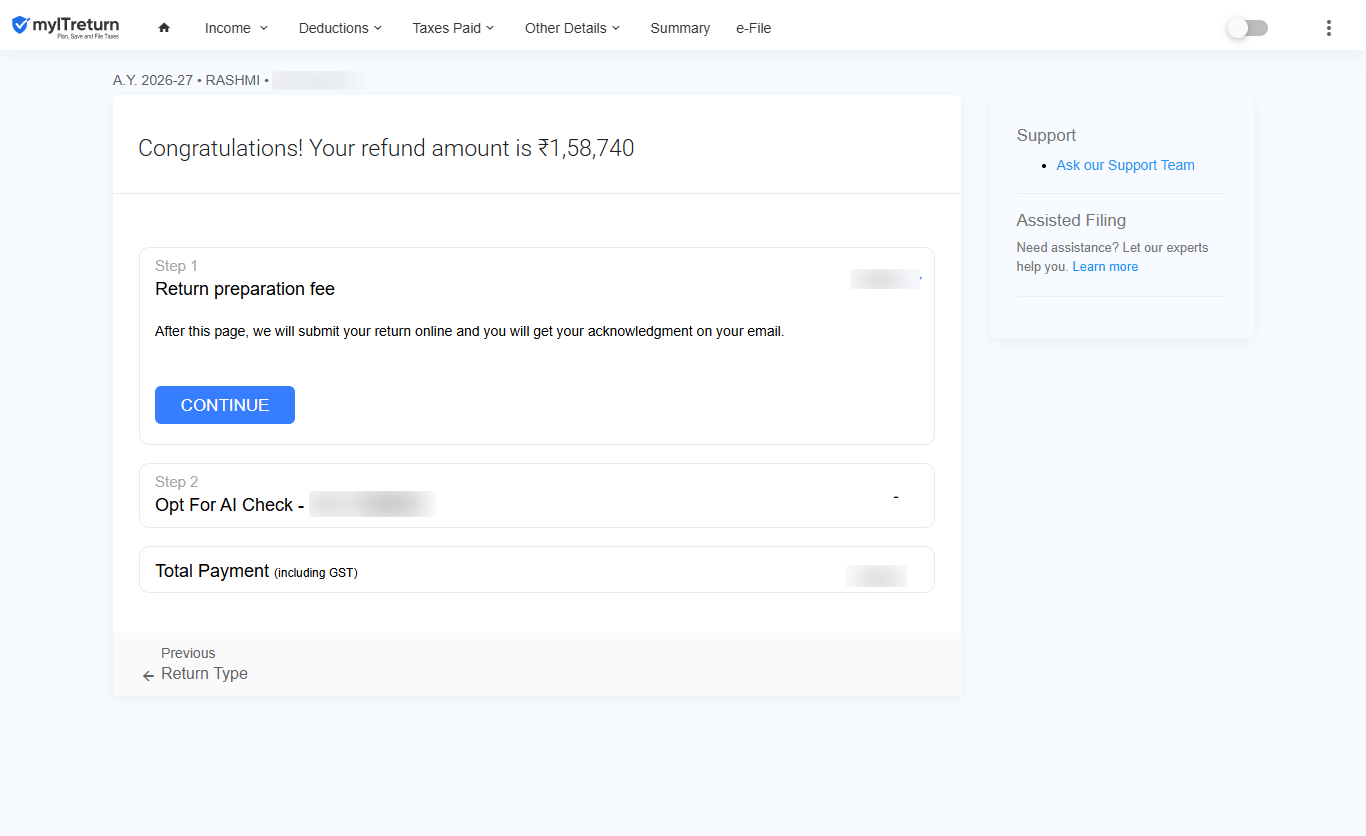
Task: Open the Summary tab
Action: [680, 28]
